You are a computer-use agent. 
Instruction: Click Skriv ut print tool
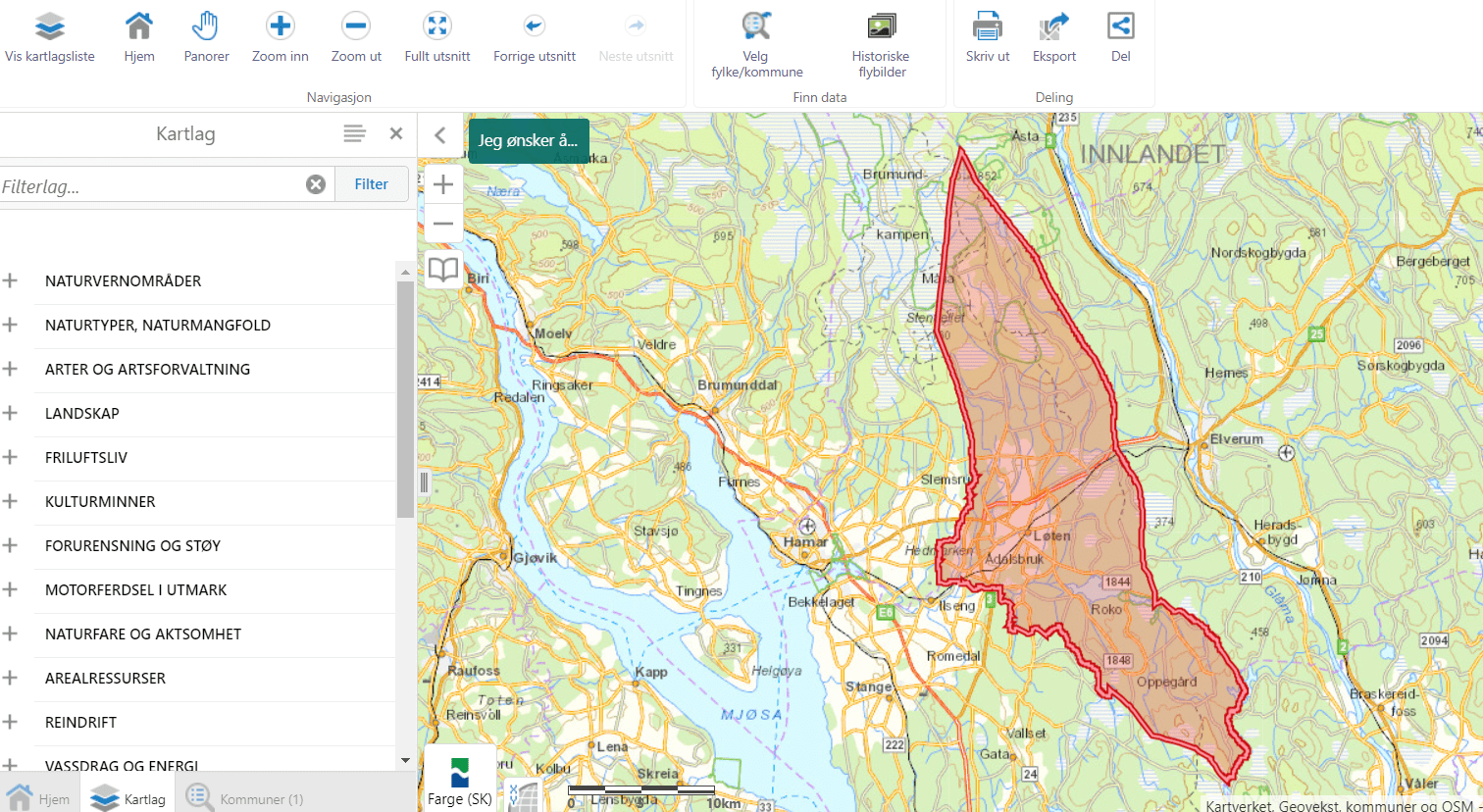tap(988, 38)
